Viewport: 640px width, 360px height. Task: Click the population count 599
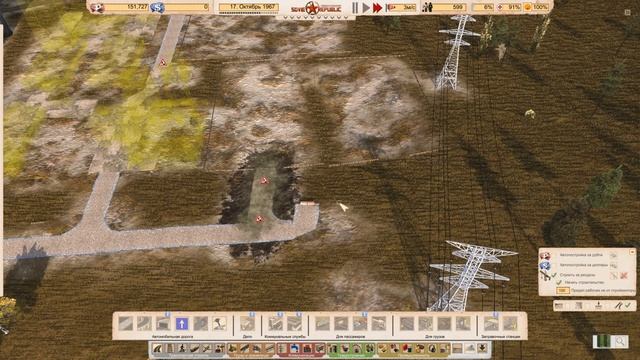point(458,7)
